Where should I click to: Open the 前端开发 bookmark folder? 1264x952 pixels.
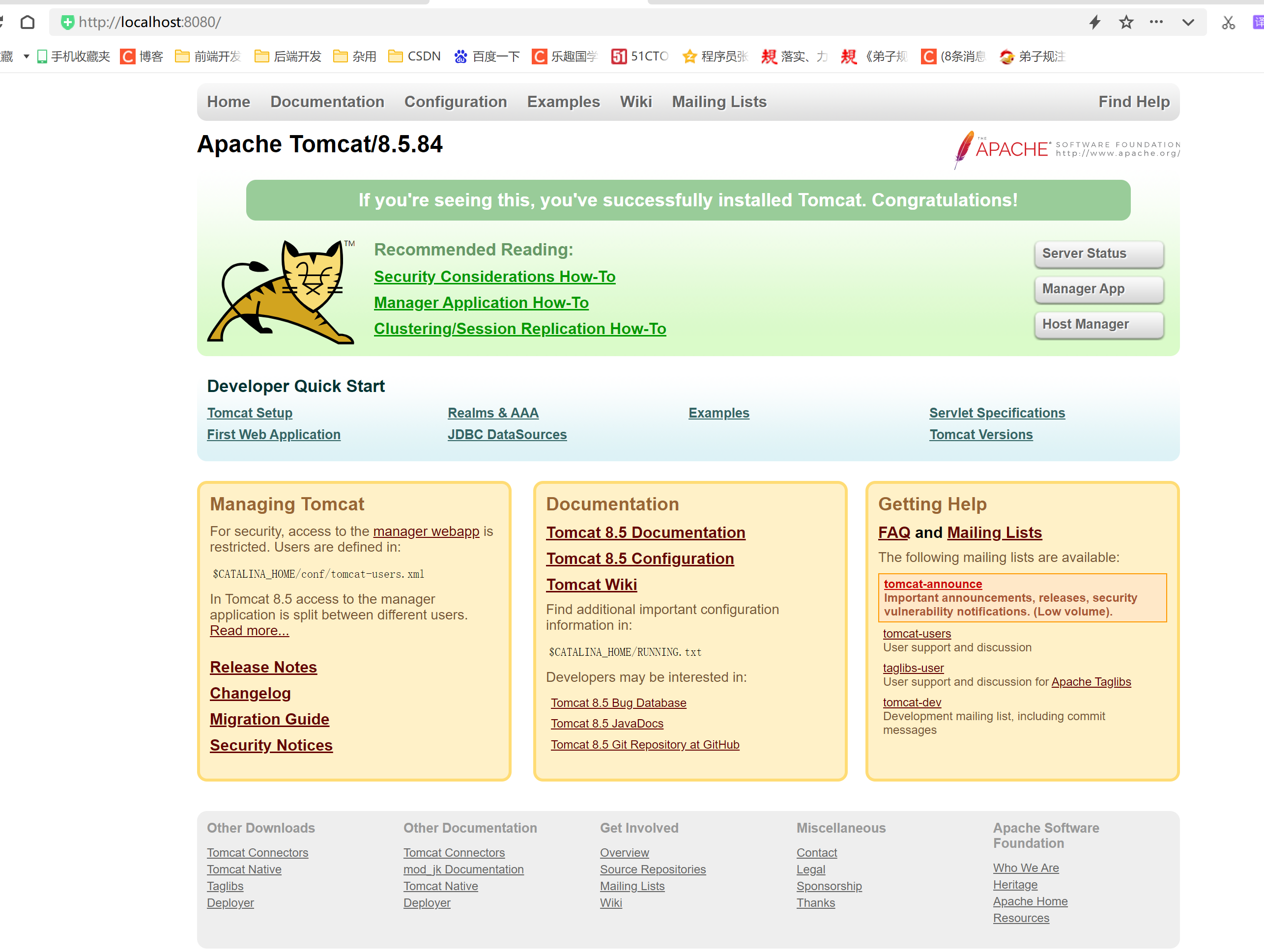(208, 56)
